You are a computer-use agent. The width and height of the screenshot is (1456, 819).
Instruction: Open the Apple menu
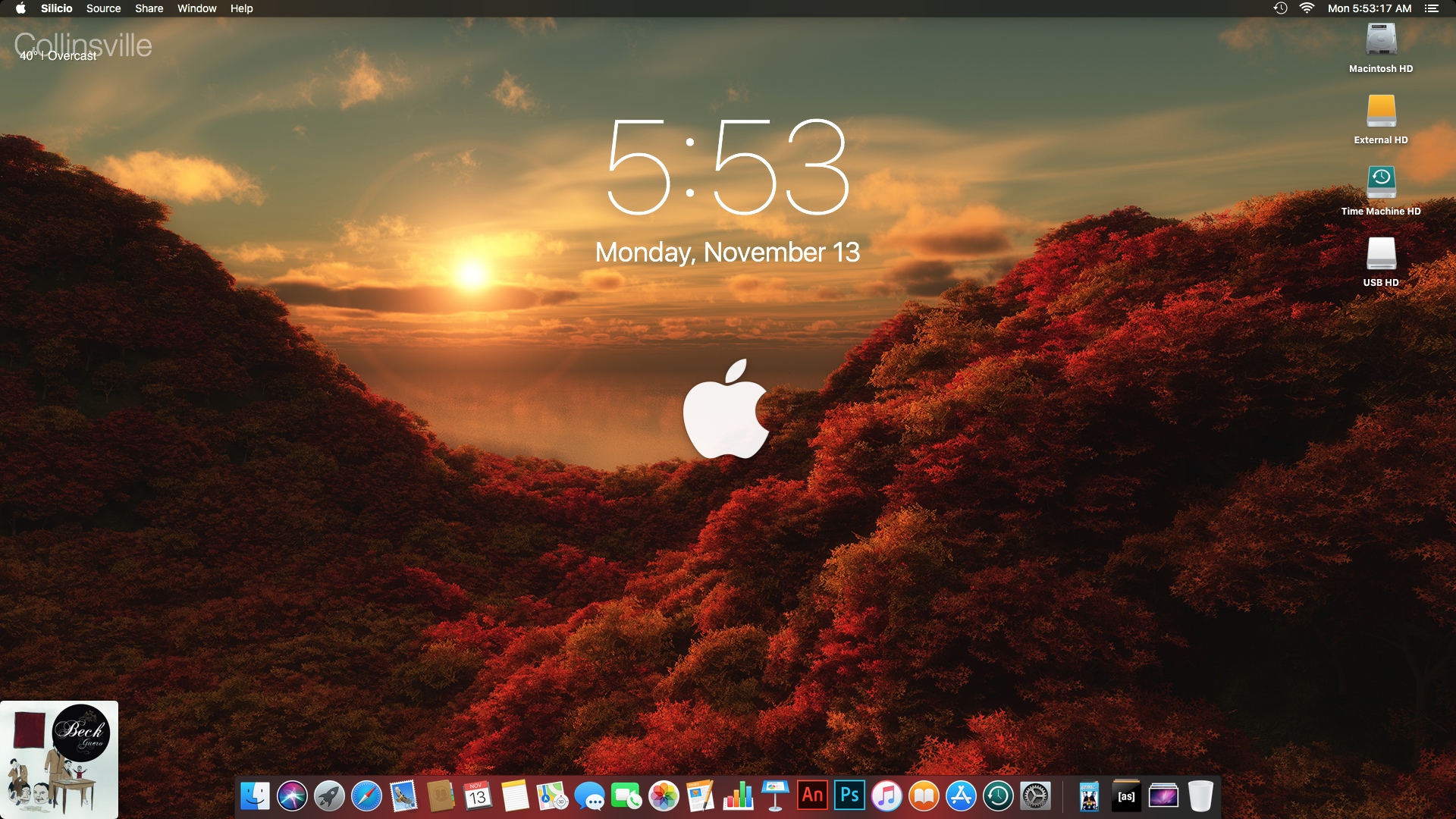[20, 8]
